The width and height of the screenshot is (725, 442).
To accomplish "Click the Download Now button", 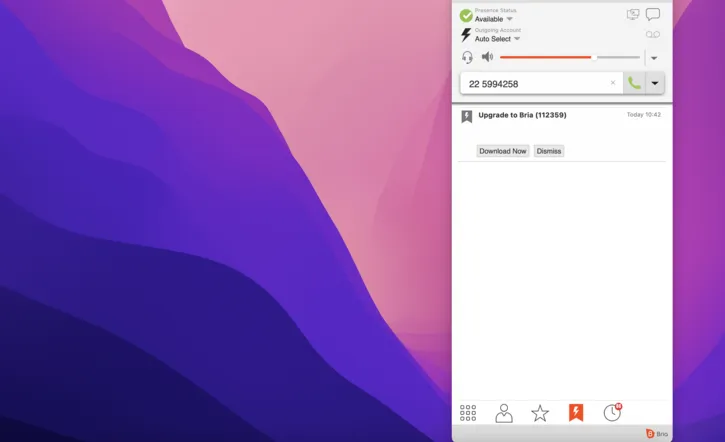I will pyautogui.click(x=503, y=151).
